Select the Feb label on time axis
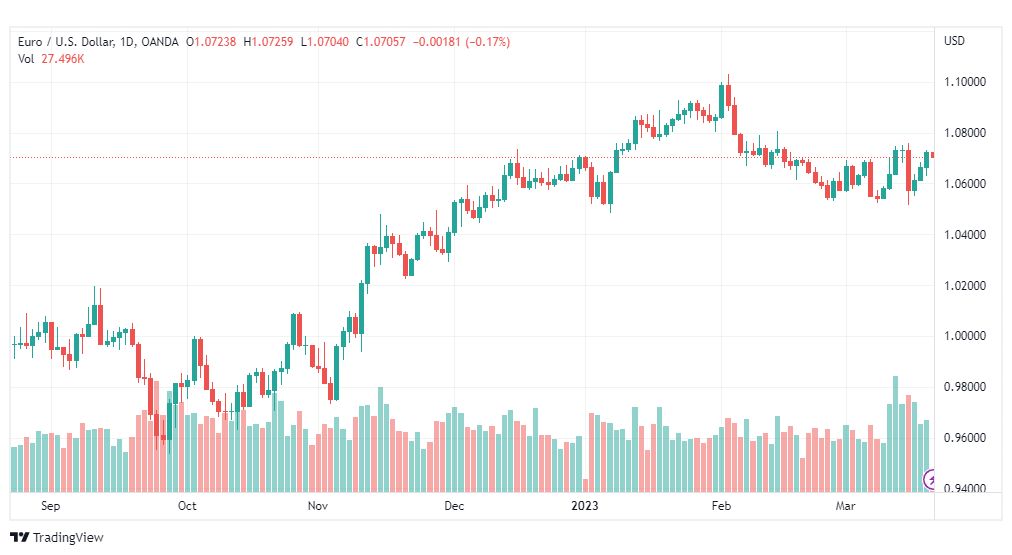 click(x=721, y=505)
